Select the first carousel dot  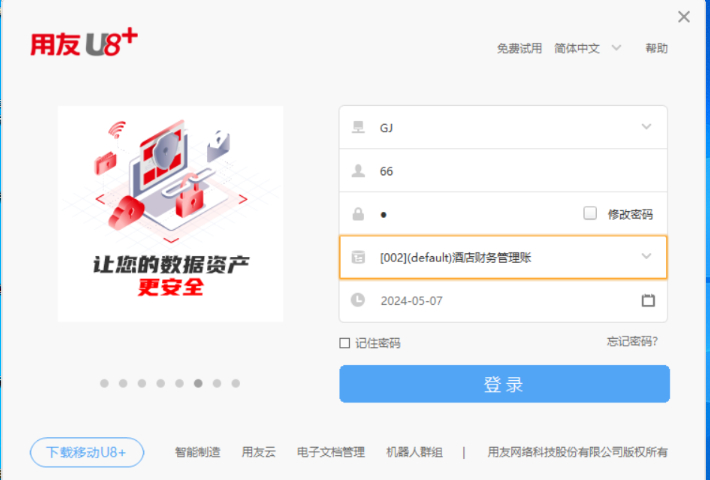point(104,384)
